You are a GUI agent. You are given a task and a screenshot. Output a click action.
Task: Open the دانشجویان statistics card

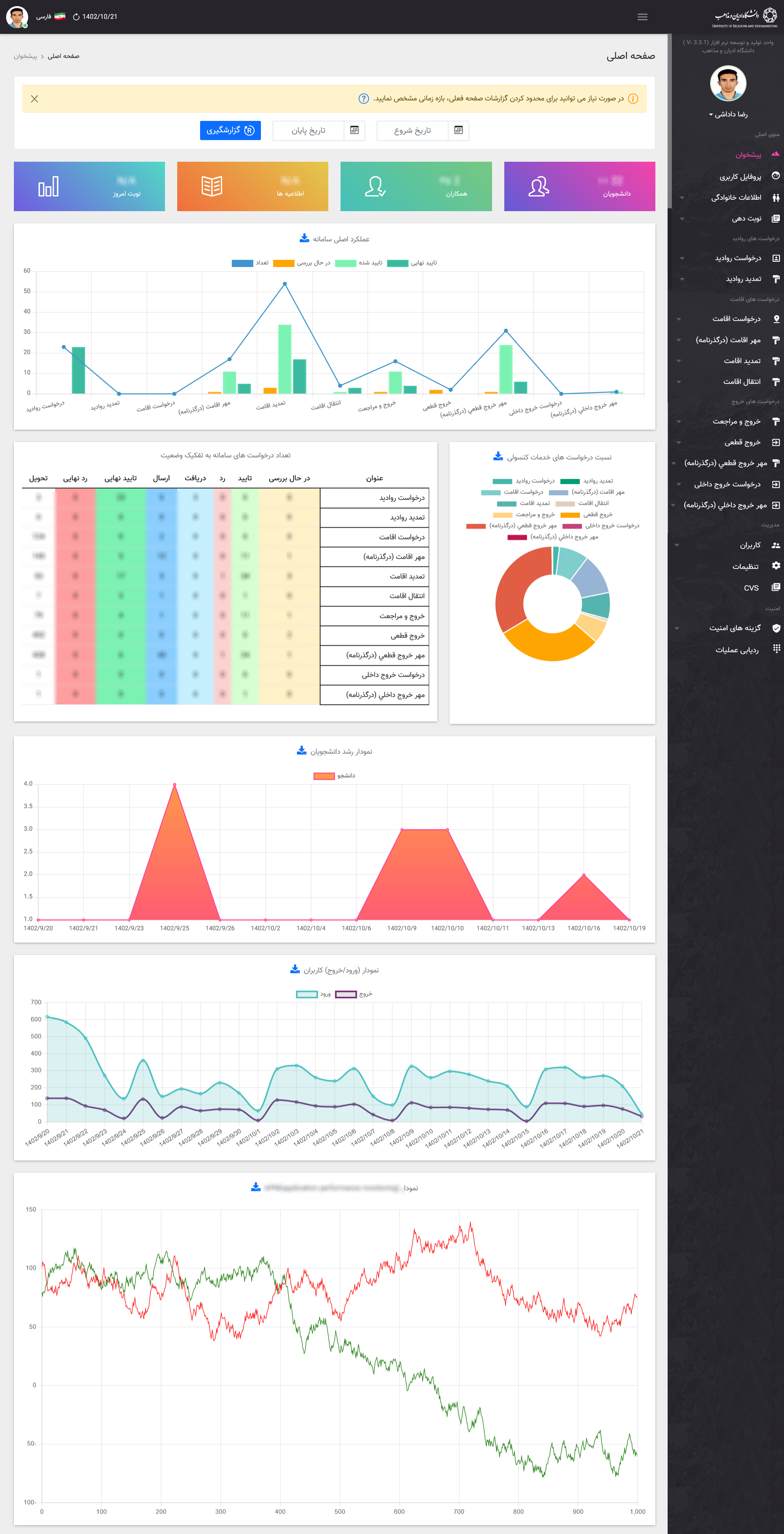click(x=579, y=186)
